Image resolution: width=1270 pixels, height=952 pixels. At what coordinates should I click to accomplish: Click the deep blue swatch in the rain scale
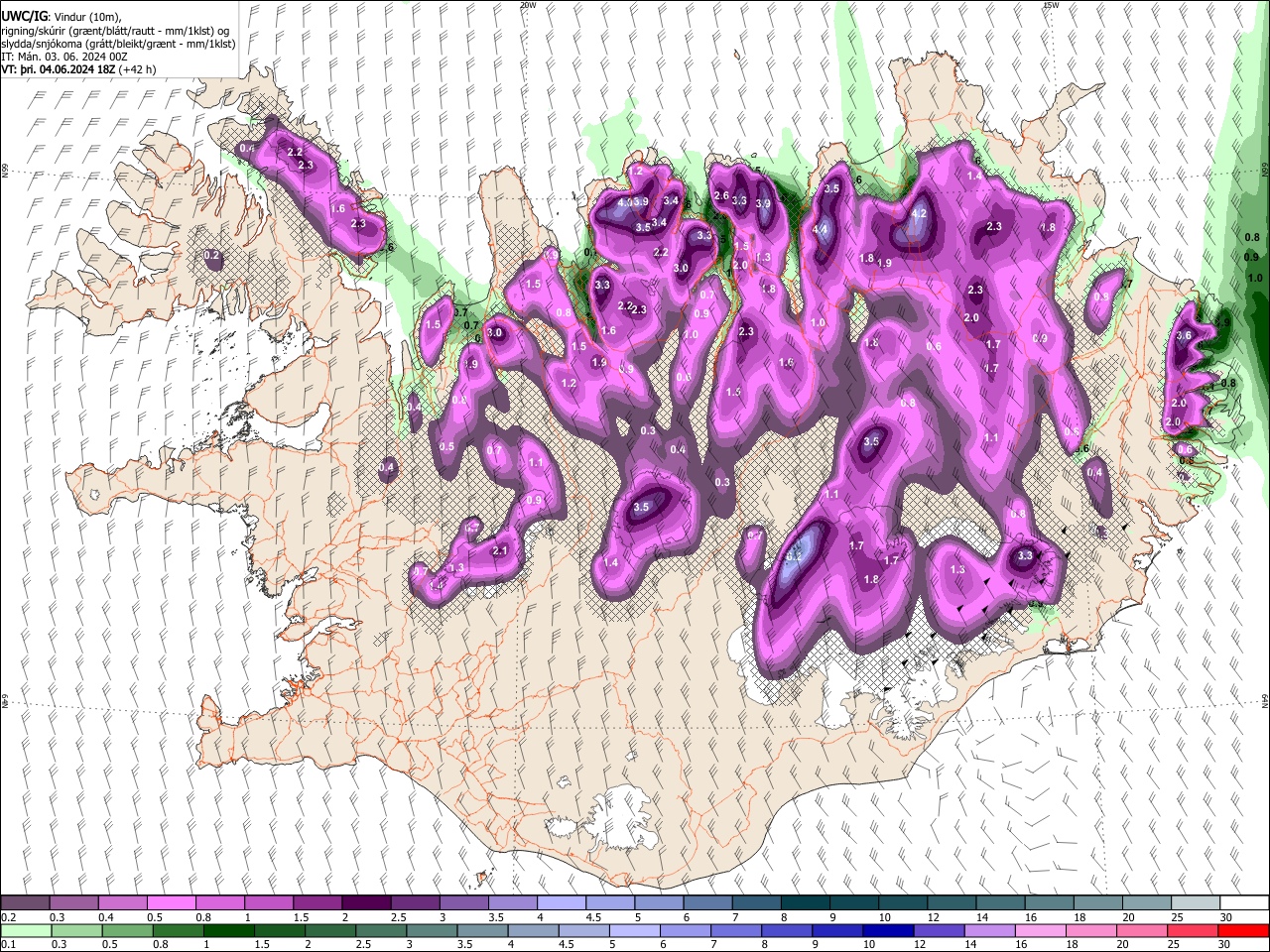pyautogui.click(x=888, y=930)
